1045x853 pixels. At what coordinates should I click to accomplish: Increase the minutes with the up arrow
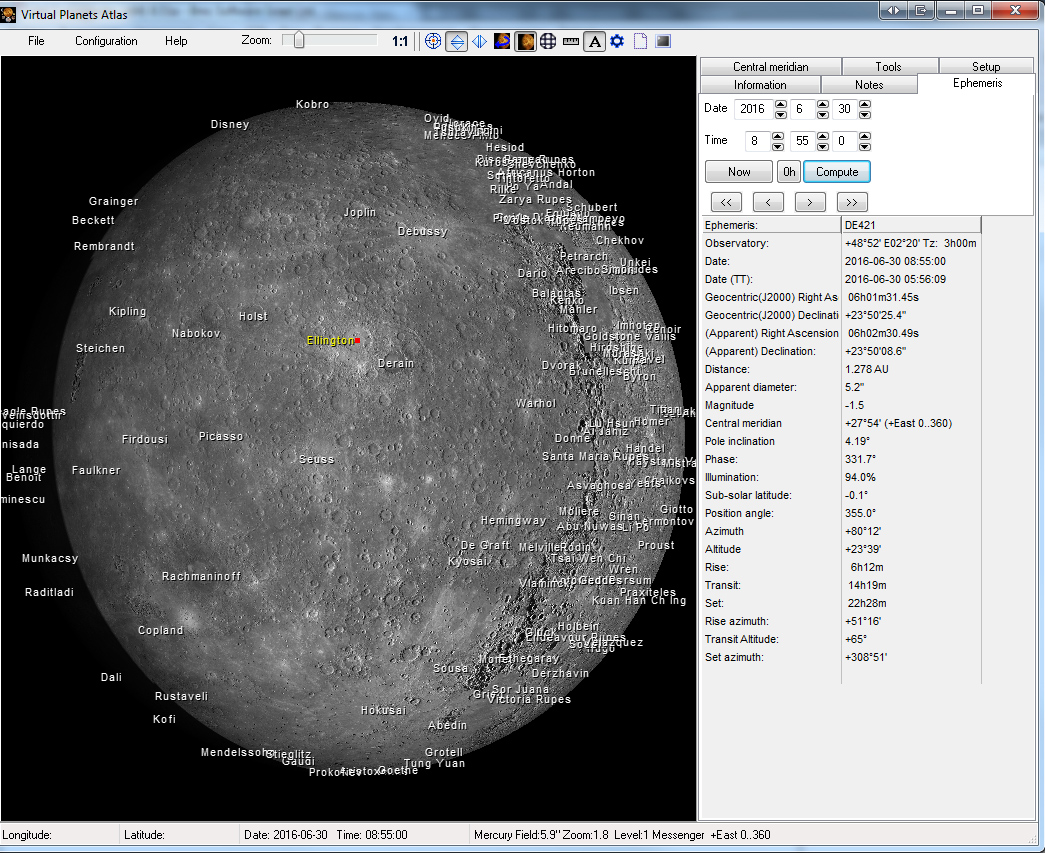tap(823, 136)
